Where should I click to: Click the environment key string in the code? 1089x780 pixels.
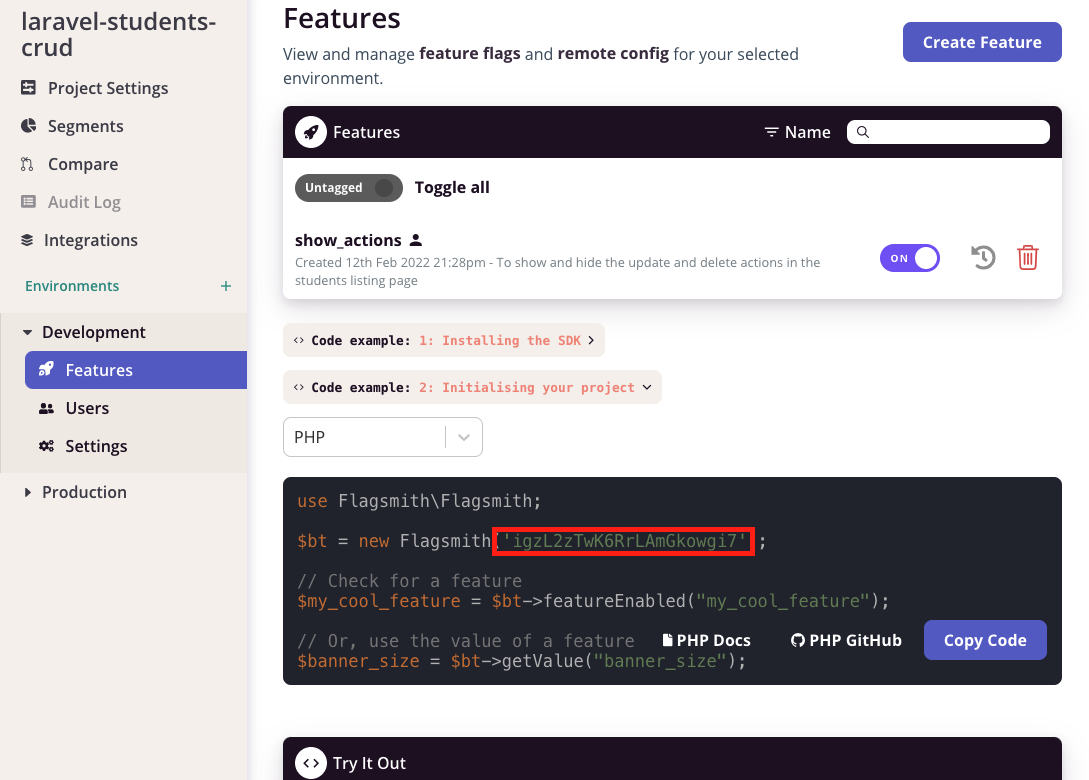pyautogui.click(x=624, y=541)
